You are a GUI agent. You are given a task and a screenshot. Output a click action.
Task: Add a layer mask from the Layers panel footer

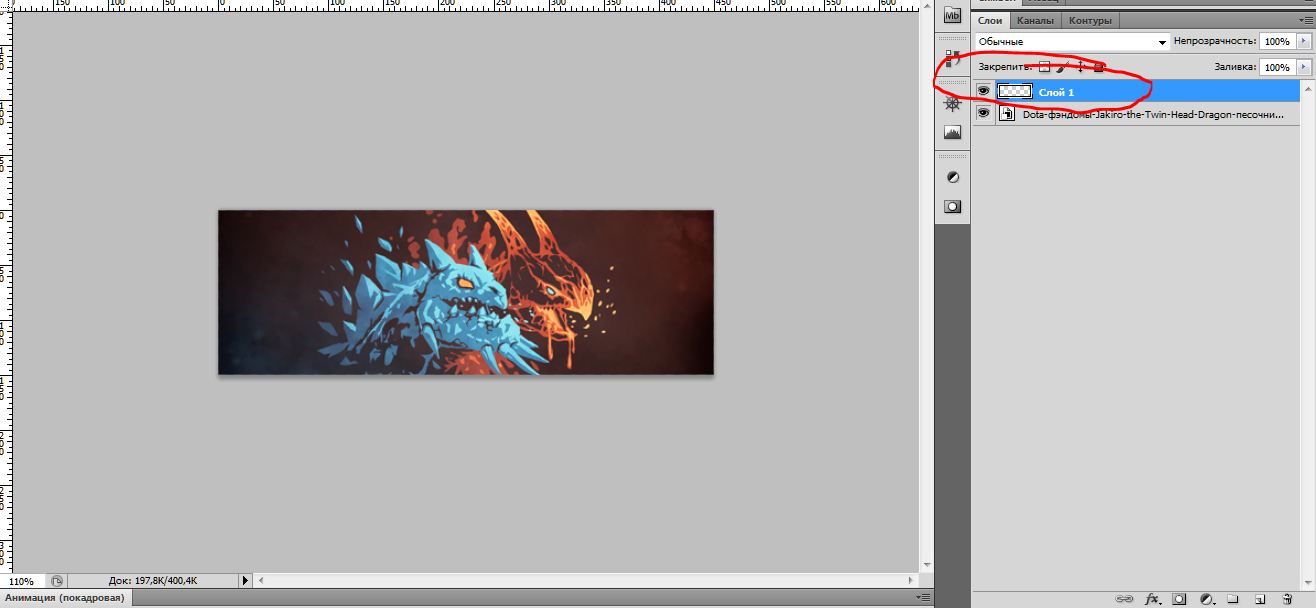click(x=1179, y=599)
